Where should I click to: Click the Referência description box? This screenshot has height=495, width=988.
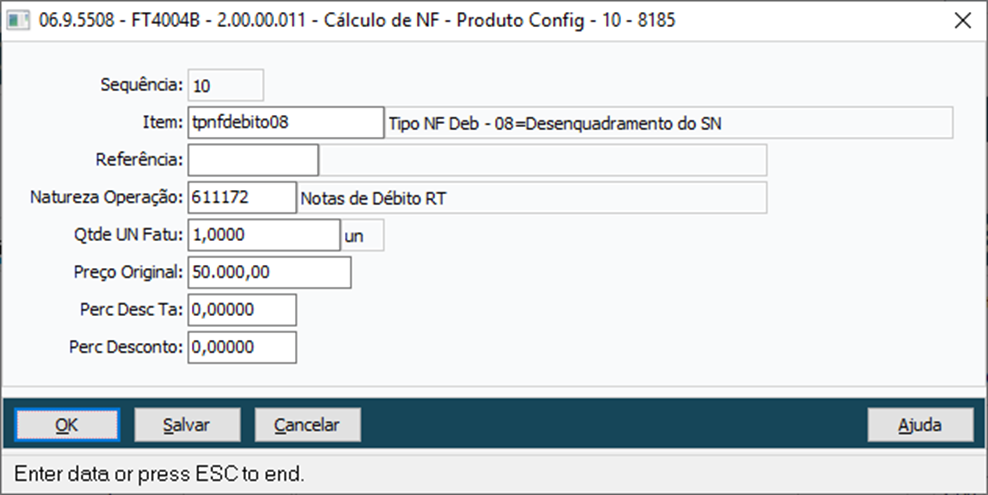coord(543,160)
